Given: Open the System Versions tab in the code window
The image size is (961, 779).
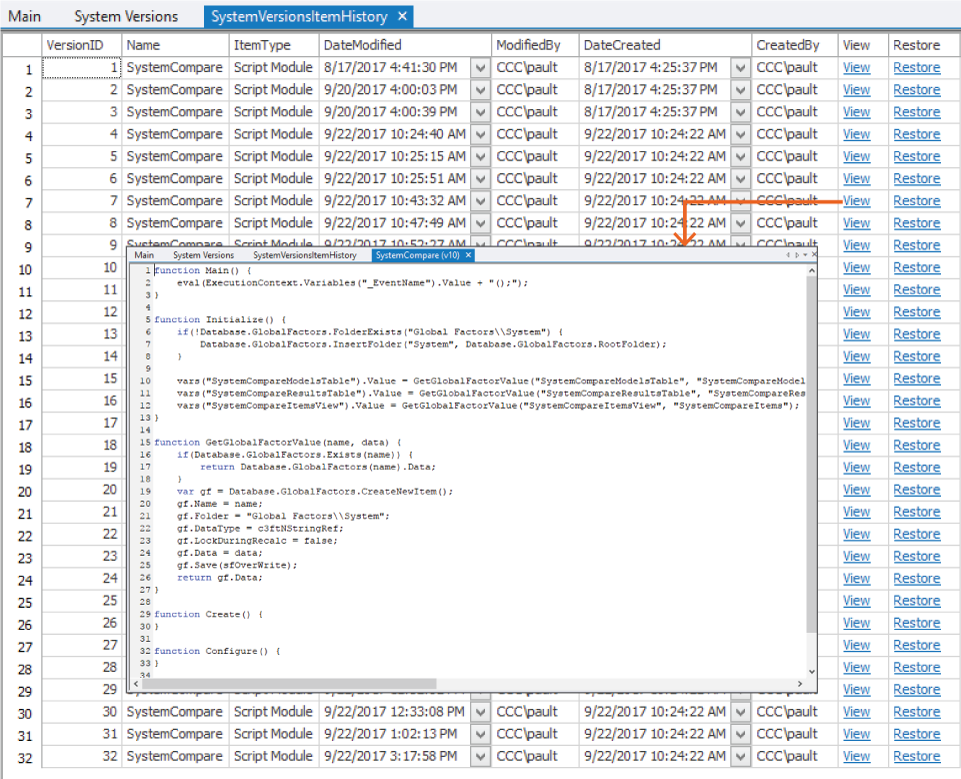Looking at the screenshot, I should pos(203,255).
